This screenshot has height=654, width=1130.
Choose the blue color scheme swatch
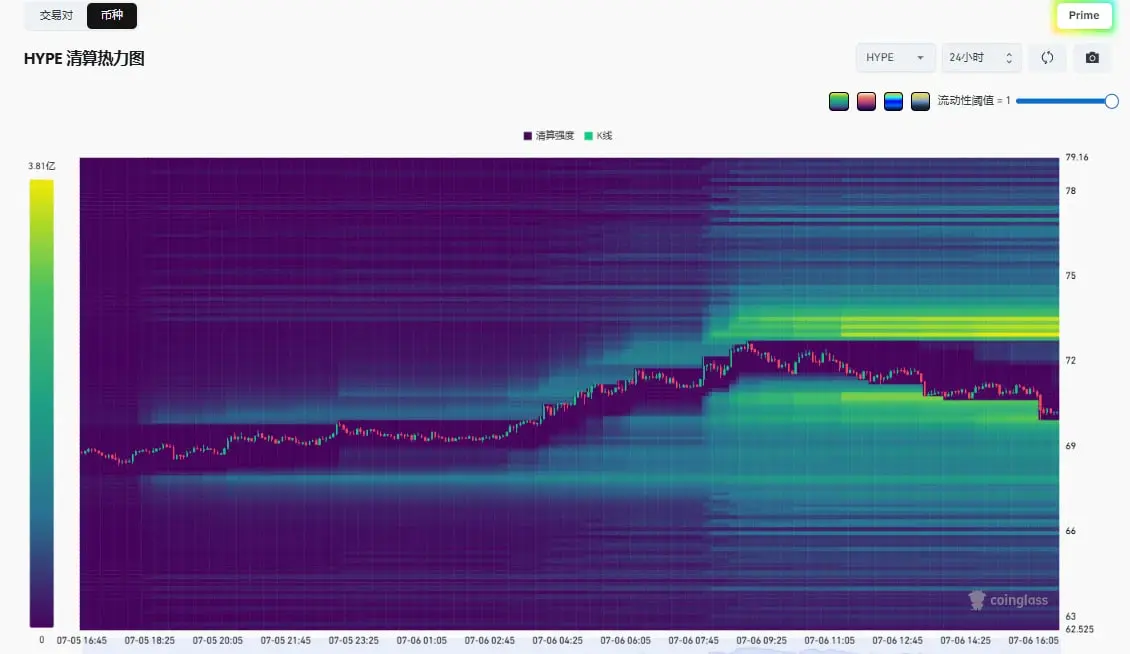coord(894,101)
